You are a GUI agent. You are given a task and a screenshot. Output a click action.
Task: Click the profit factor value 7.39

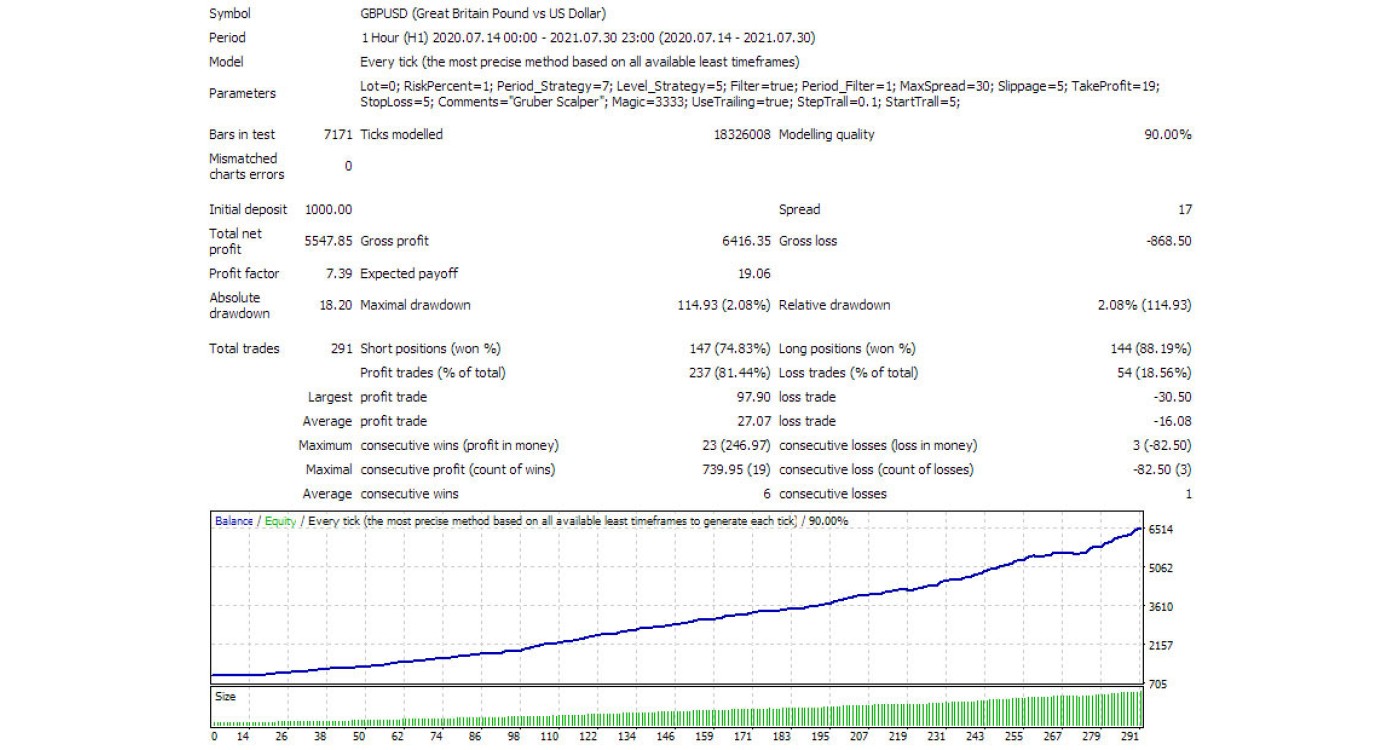click(x=339, y=274)
